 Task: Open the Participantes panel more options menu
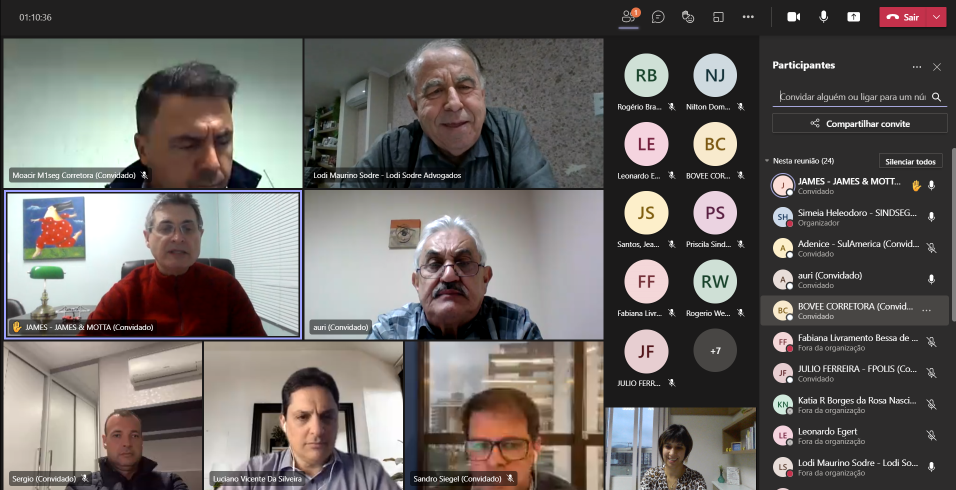916,66
